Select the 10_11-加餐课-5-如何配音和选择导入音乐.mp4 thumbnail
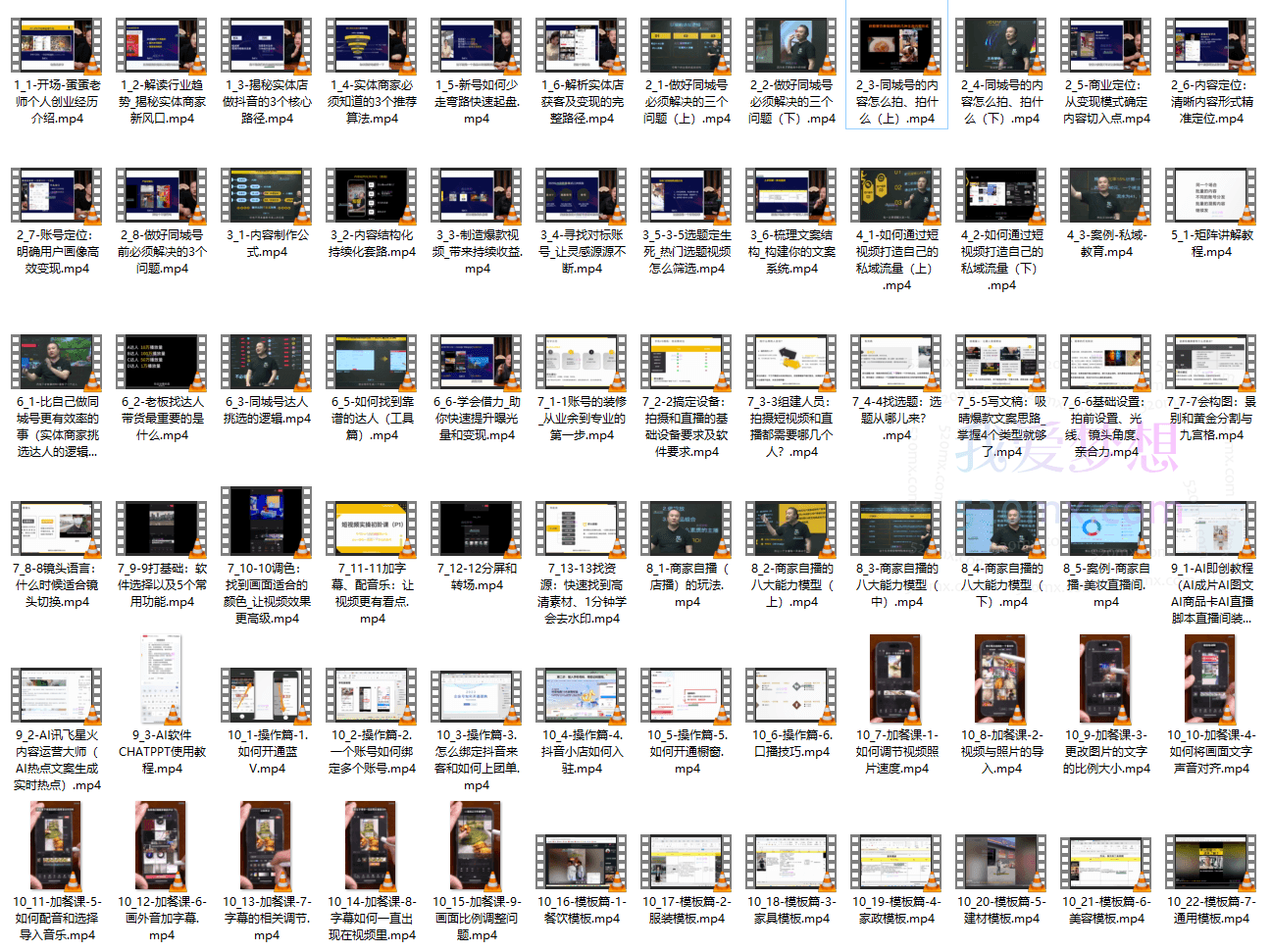The image size is (1272, 952). coord(57,846)
